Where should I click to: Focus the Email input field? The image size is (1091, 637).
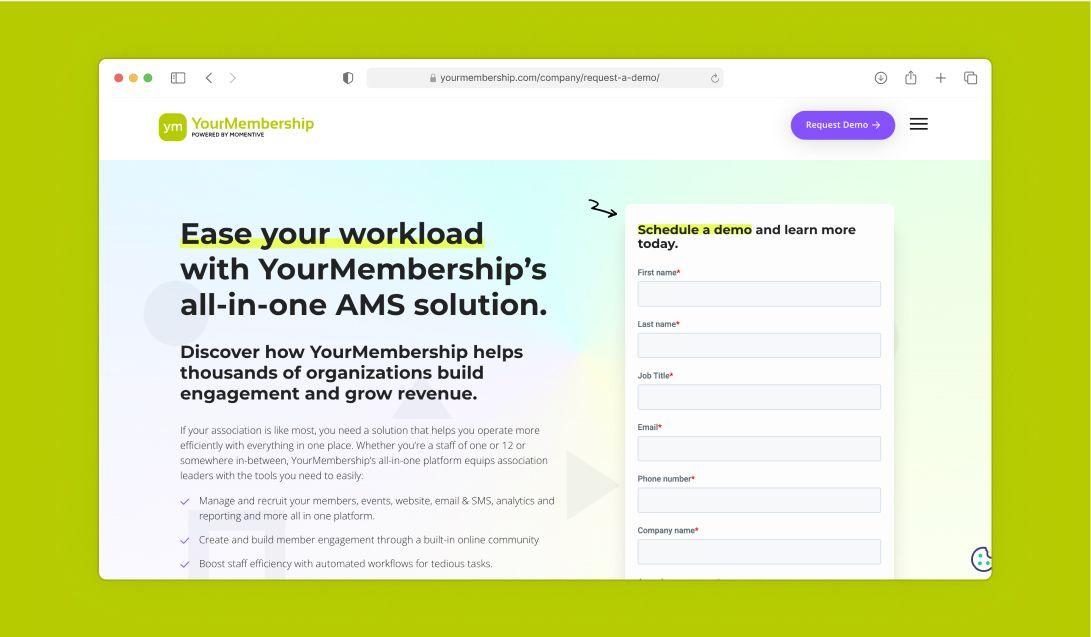coord(759,449)
